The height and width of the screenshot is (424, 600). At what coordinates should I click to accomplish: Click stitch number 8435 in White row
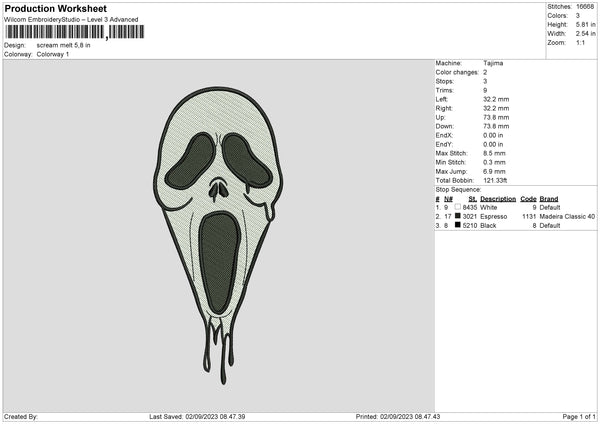tap(470, 207)
